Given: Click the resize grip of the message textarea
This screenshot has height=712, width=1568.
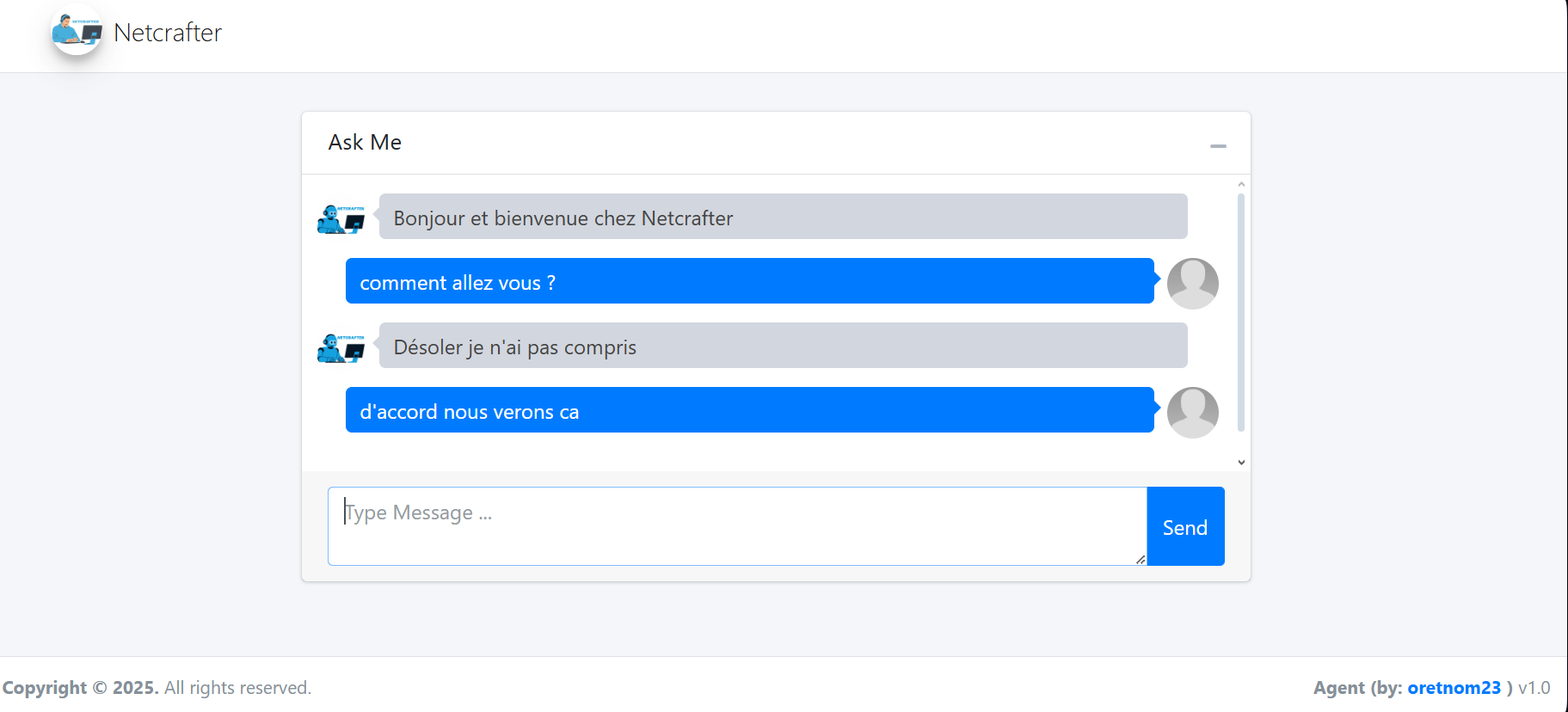Looking at the screenshot, I should (1140, 561).
